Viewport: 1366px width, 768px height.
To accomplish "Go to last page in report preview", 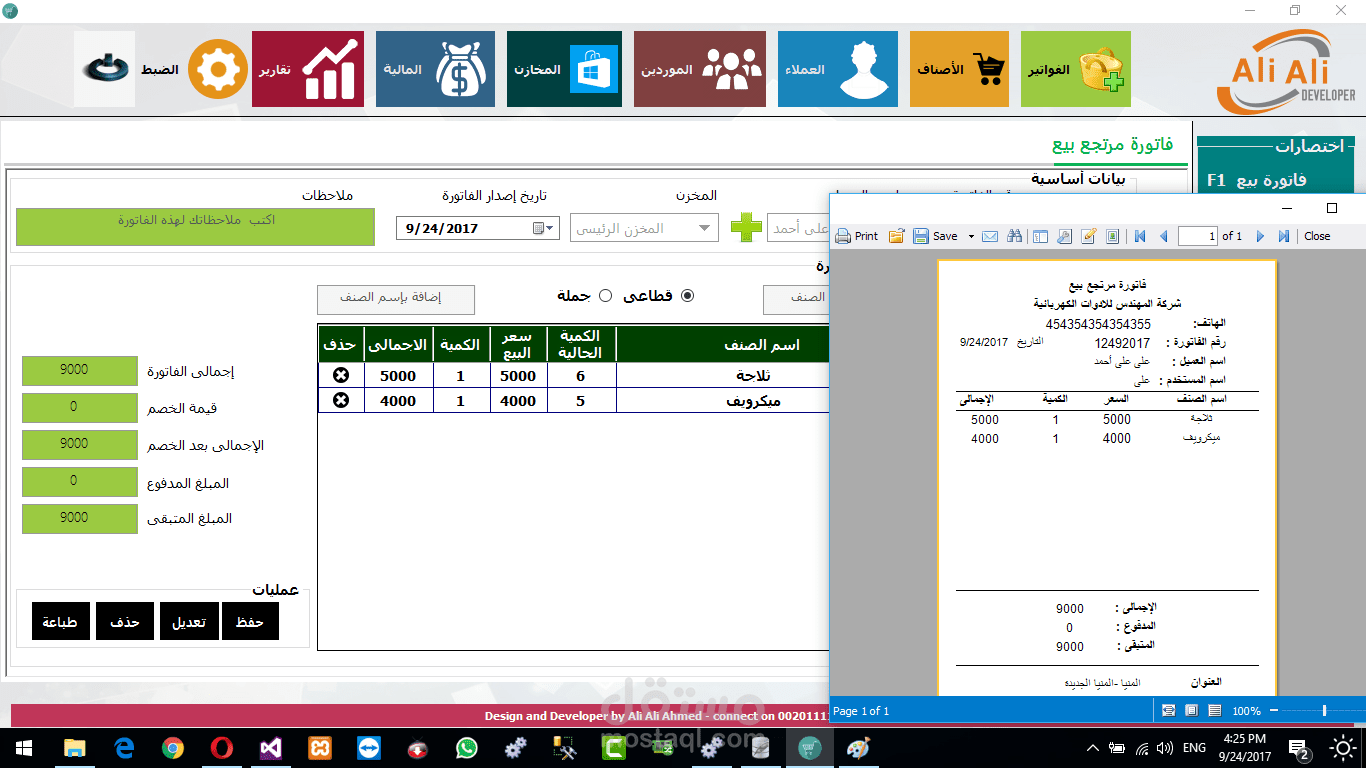I will pyautogui.click(x=1283, y=236).
